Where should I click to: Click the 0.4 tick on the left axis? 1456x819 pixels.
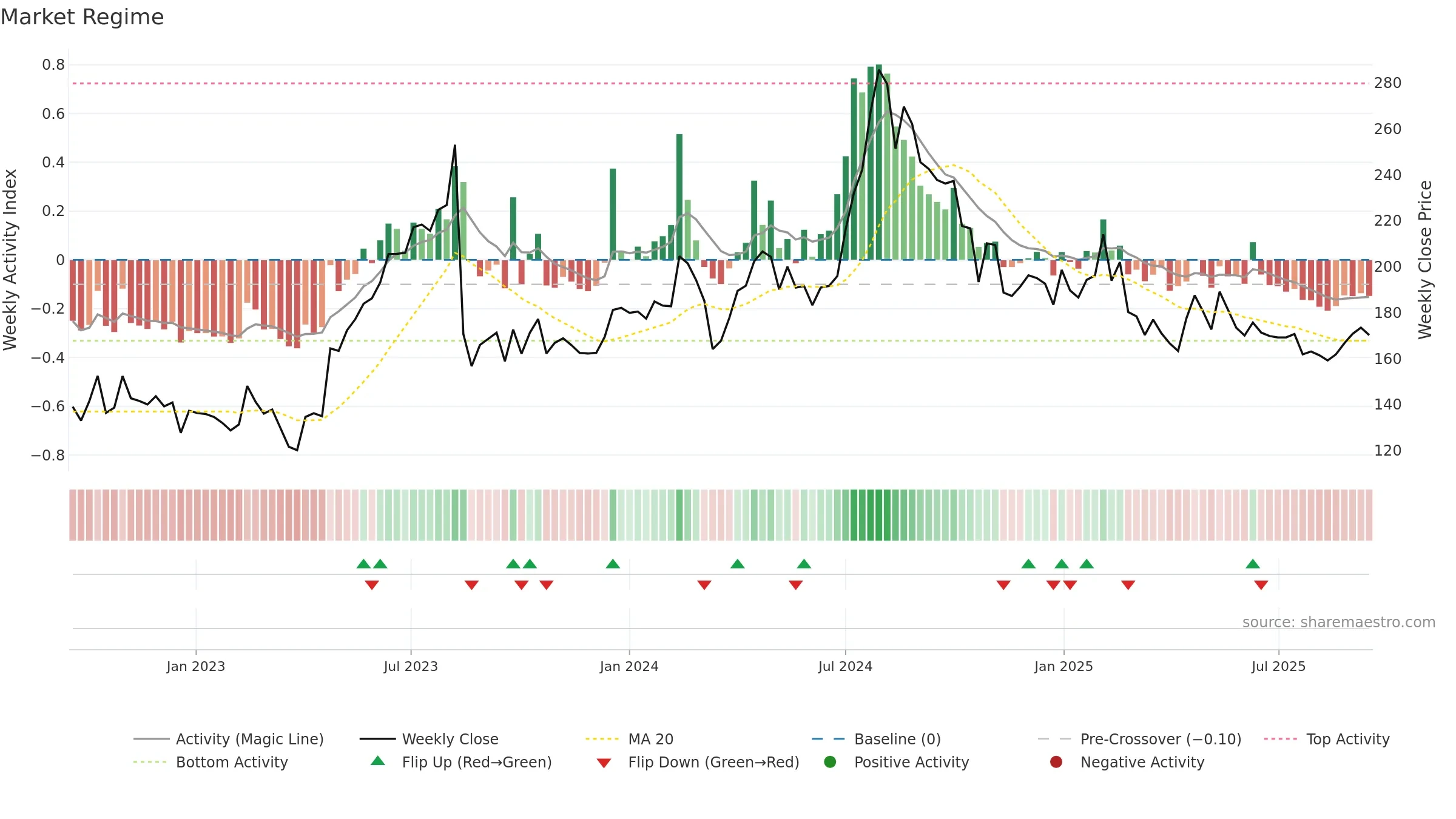click(x=53, y=162)
